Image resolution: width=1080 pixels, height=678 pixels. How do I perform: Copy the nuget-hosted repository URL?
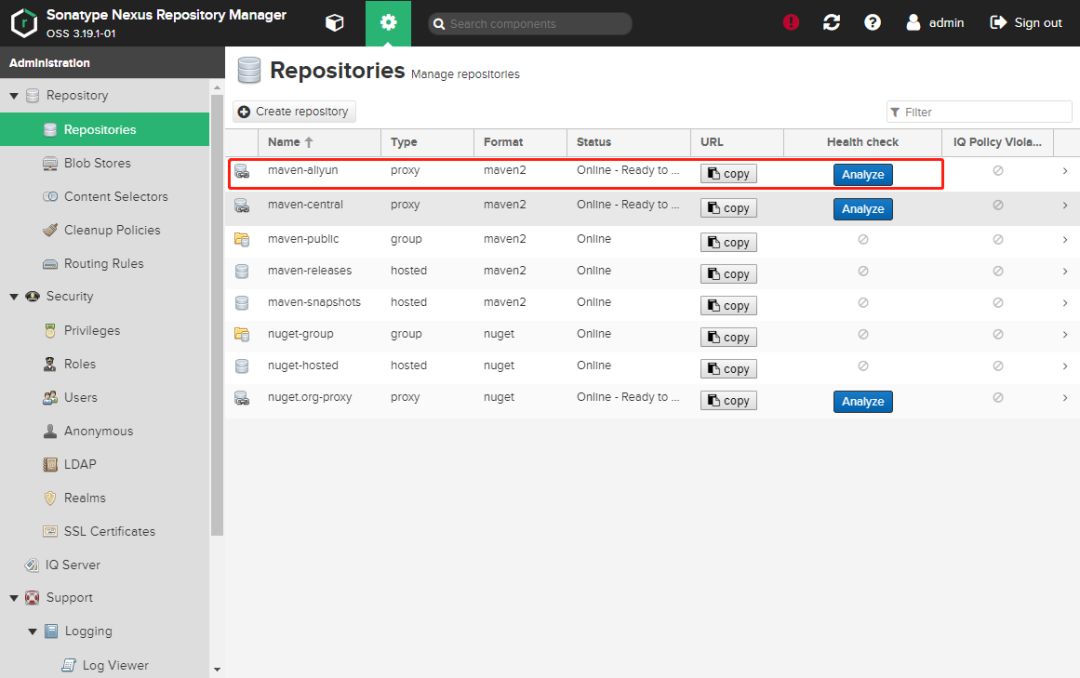point(728,369)
